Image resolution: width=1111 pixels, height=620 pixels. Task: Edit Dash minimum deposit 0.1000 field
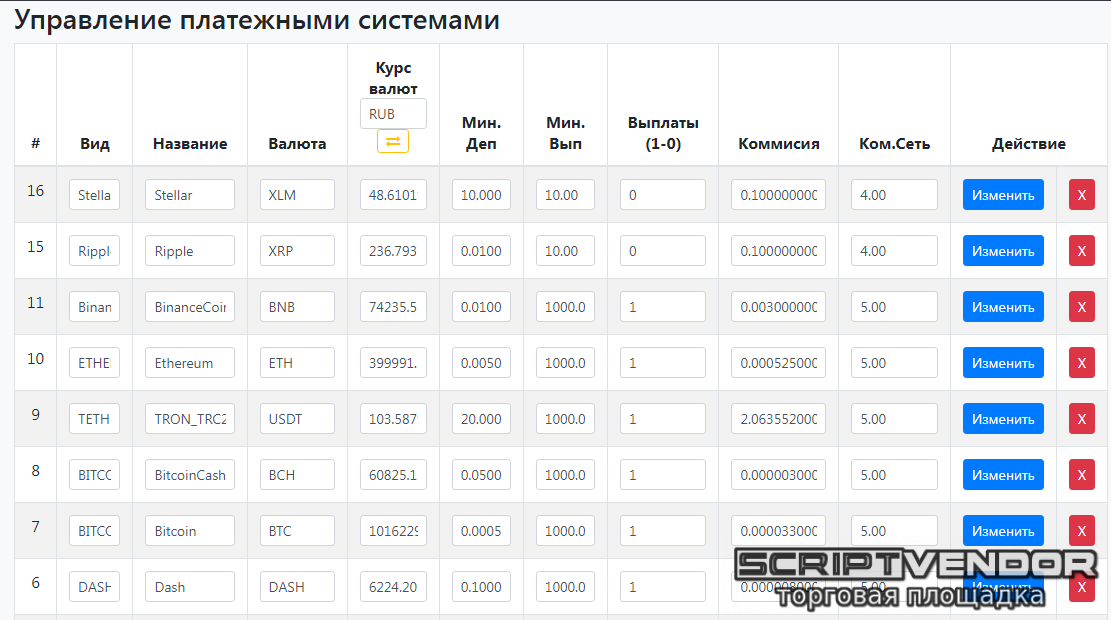[x=481, y=587]
